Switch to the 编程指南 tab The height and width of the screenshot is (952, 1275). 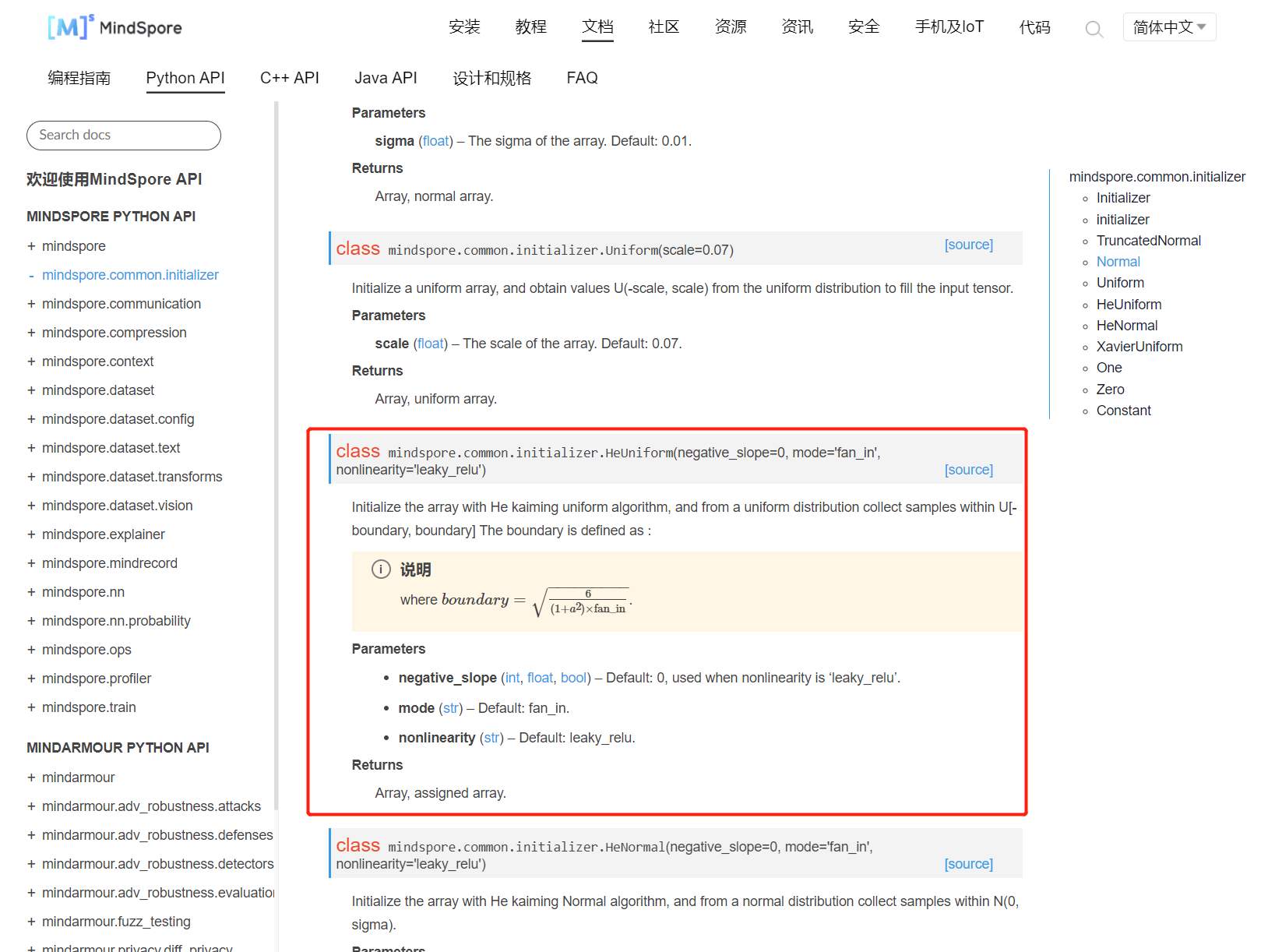coord(79,78)
